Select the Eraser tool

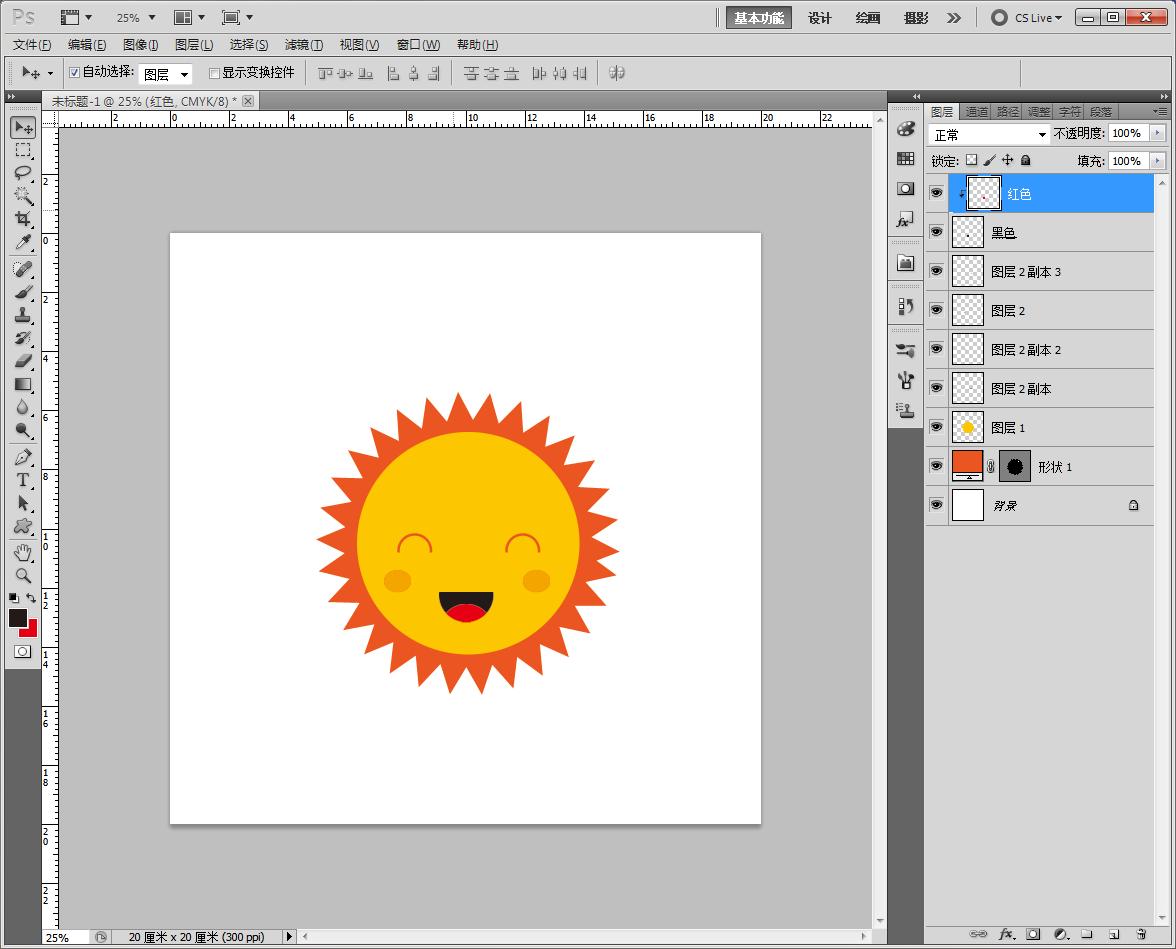tap(23, 361)
